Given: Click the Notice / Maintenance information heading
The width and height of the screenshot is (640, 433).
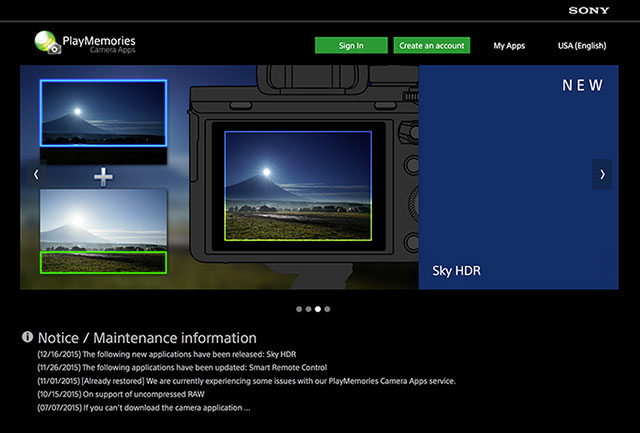Looking at the screenshot, I should click(x=147, y=338).
